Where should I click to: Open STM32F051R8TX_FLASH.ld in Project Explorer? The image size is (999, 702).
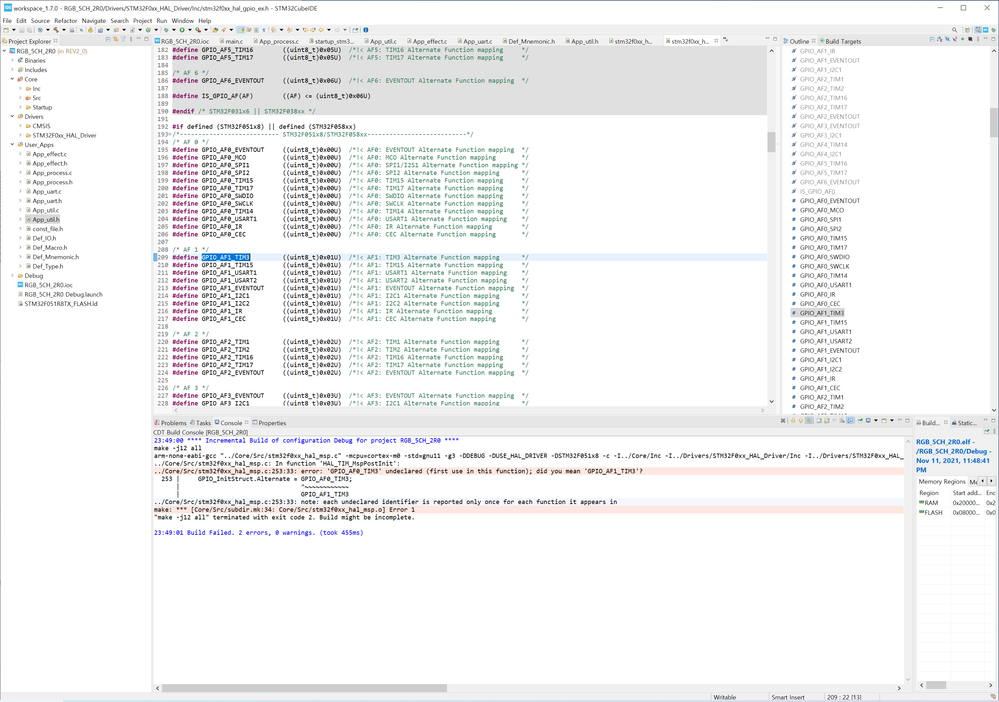(x=57, y=304)
